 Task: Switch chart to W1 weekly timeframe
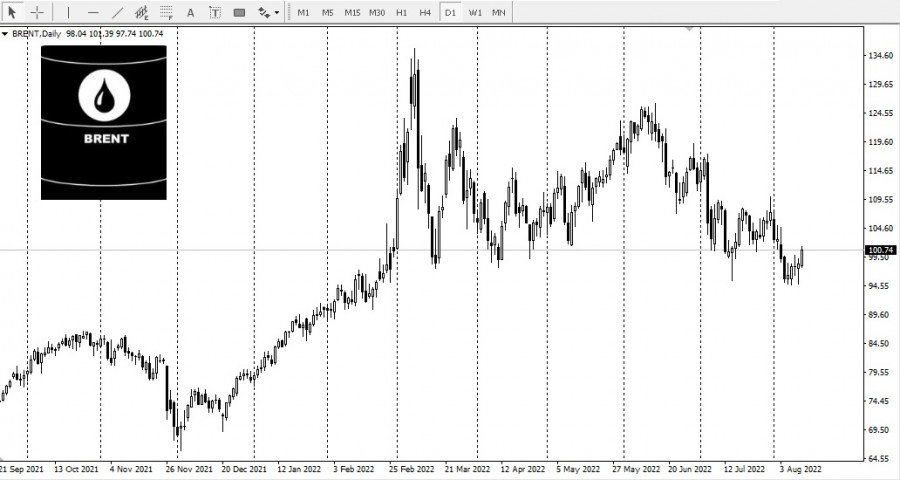pos(475,12)
